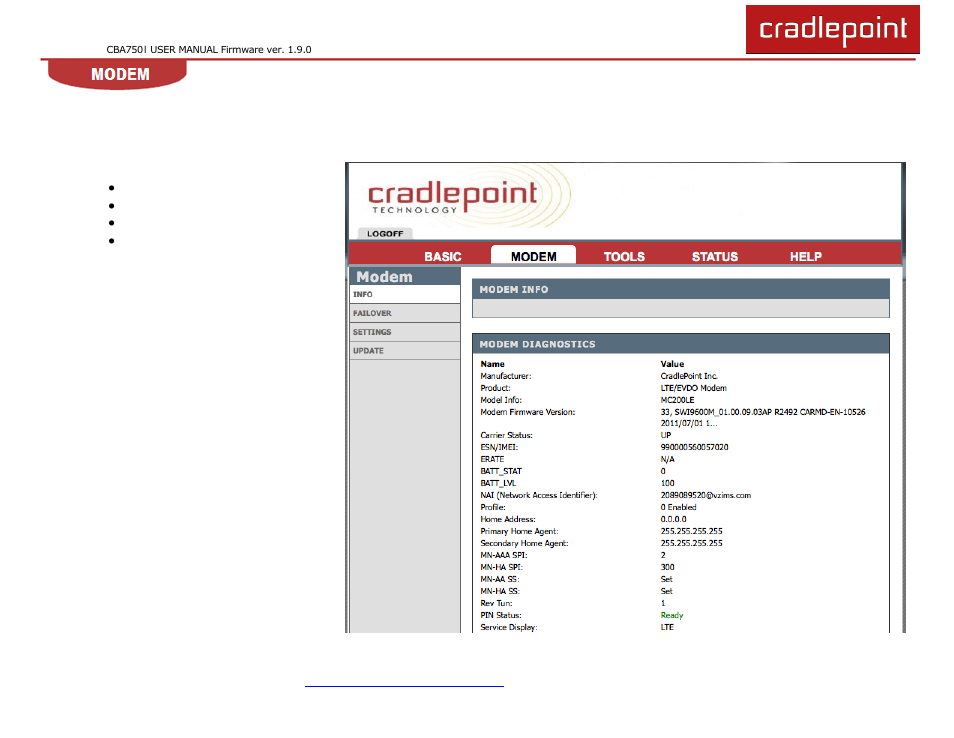This screenshot has width=954, height=738.
Task: Click the CBA750I USER MANUAL header text
Action: [x=209, y=49]
